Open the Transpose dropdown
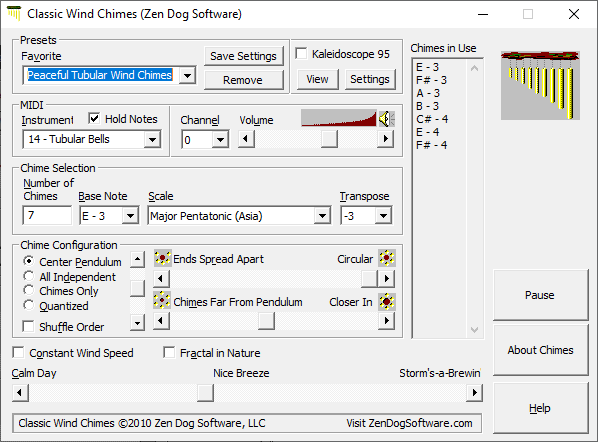This screenshot has width=598, height=442. coord(383,216)
